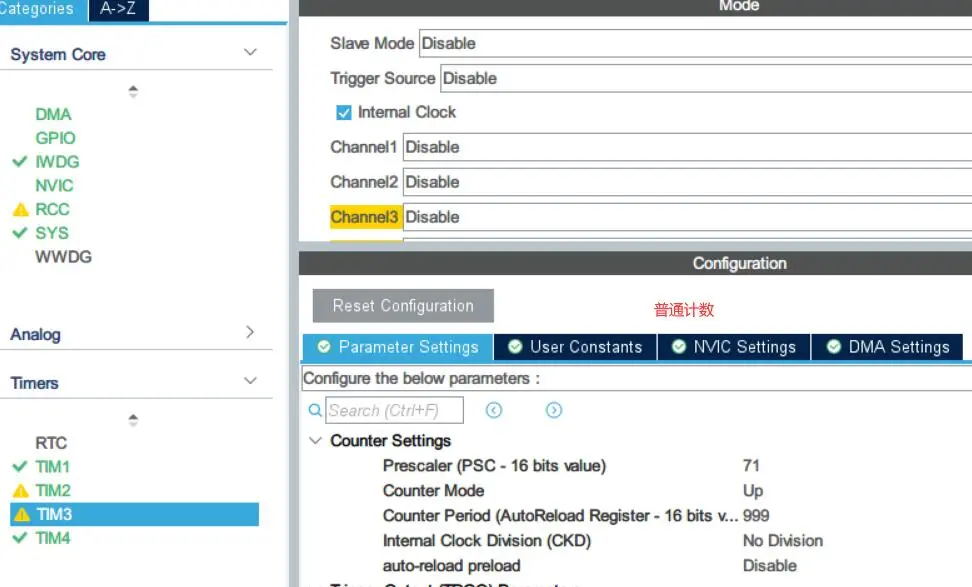Click the next search result arrow icon
The width and height of the screenshot is (972, 587).
click(554, 410)
